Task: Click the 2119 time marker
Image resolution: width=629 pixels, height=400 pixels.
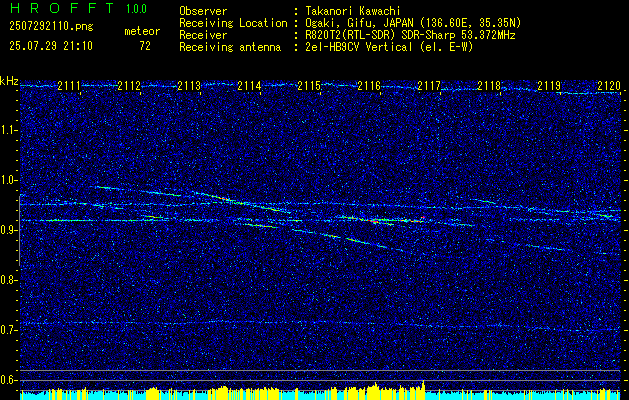Action: point(549,86)
